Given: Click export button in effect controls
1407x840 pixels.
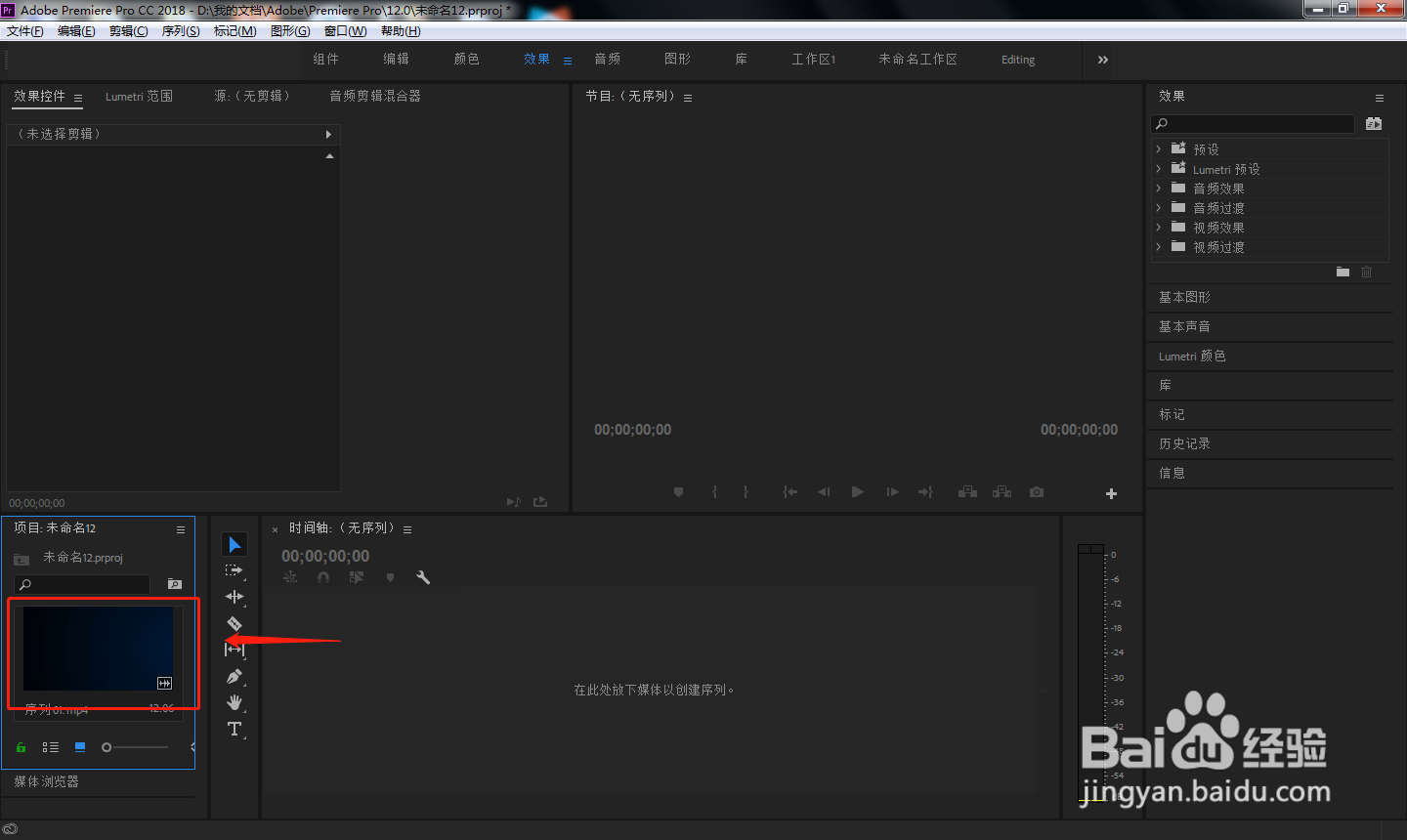Looking at the screenshot, I should [x=540, y=502].
